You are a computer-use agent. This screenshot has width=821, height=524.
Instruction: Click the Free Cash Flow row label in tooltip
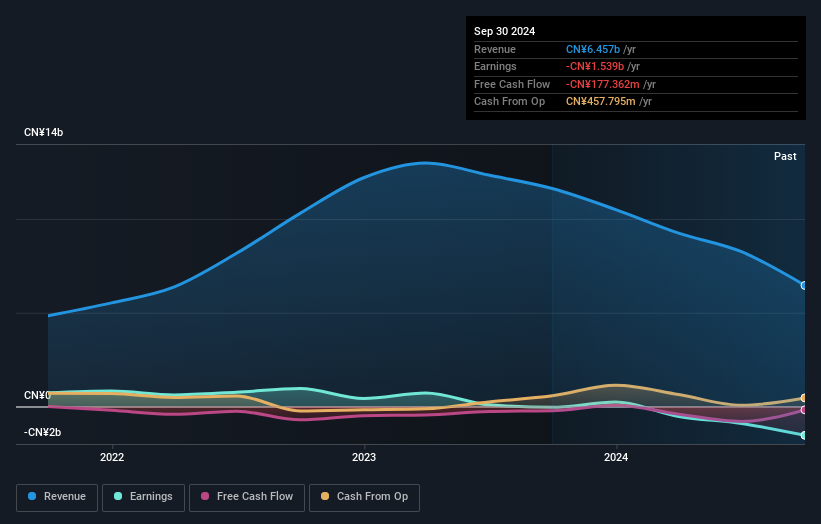coord(512,84)
